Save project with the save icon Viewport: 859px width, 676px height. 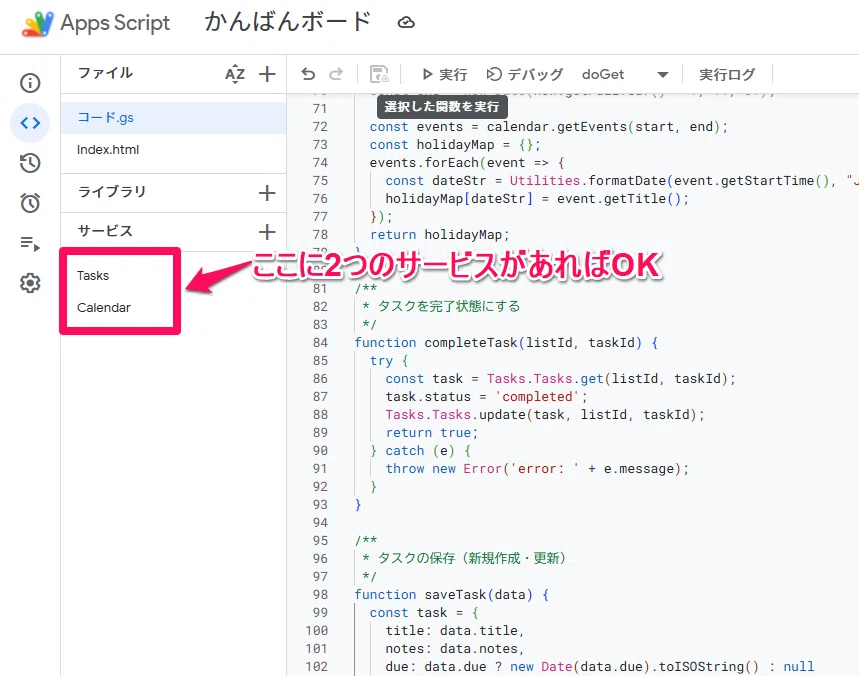point(379,74)
